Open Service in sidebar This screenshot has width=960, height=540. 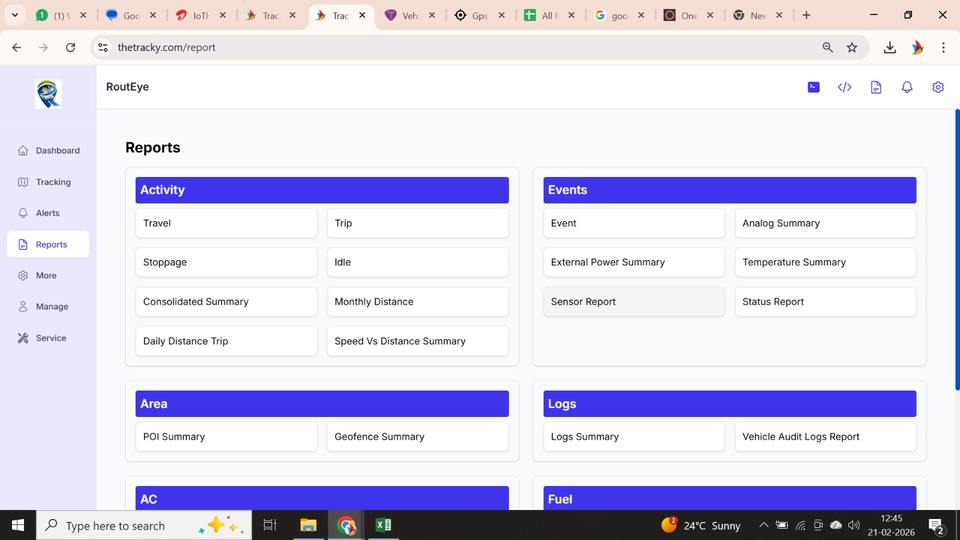48,338
